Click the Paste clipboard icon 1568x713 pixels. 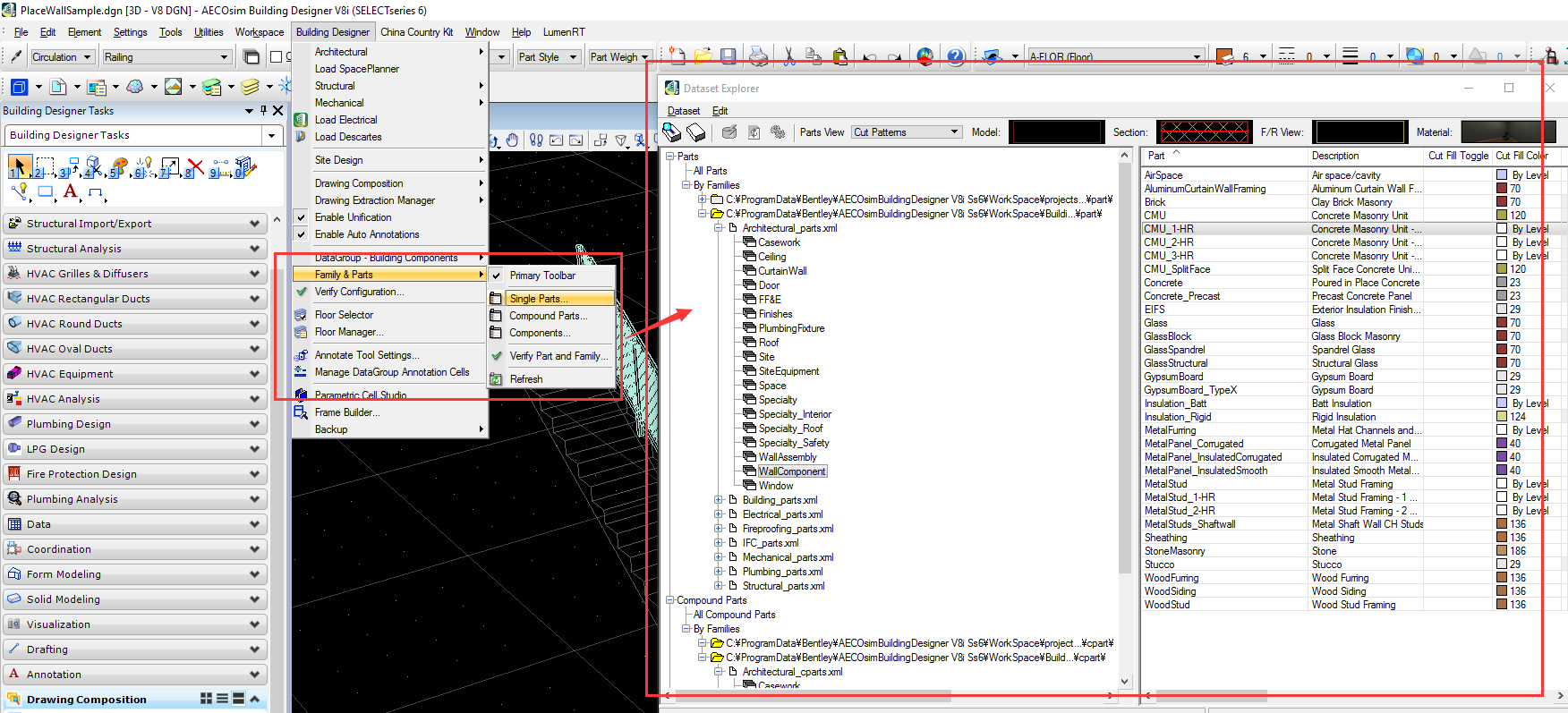pos(839,56)
